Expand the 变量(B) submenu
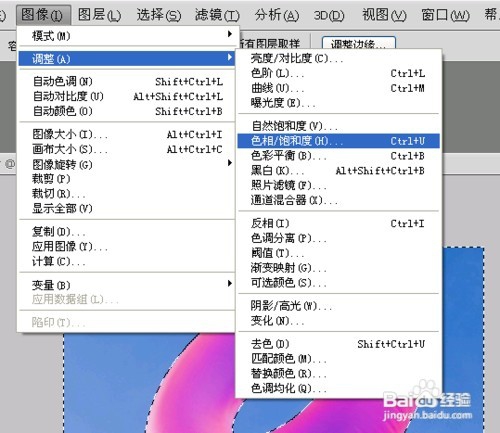 pyautogui.click(x=127, y=285)
